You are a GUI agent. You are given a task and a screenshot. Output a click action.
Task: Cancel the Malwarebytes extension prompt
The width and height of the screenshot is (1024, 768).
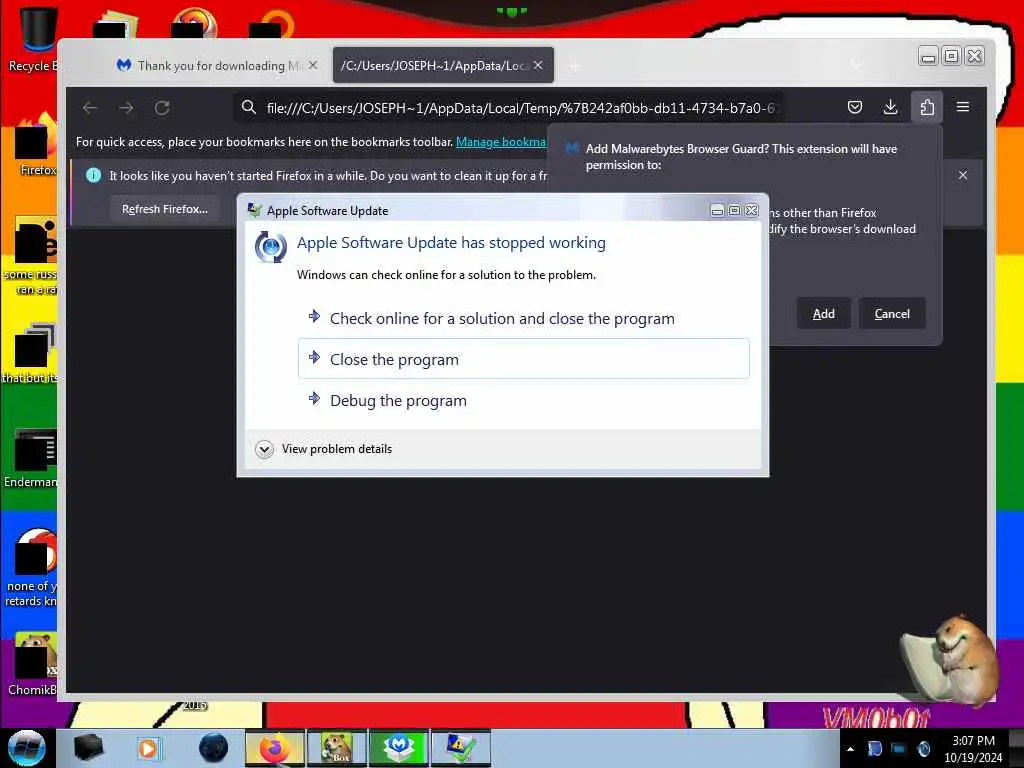coord(891,313)
